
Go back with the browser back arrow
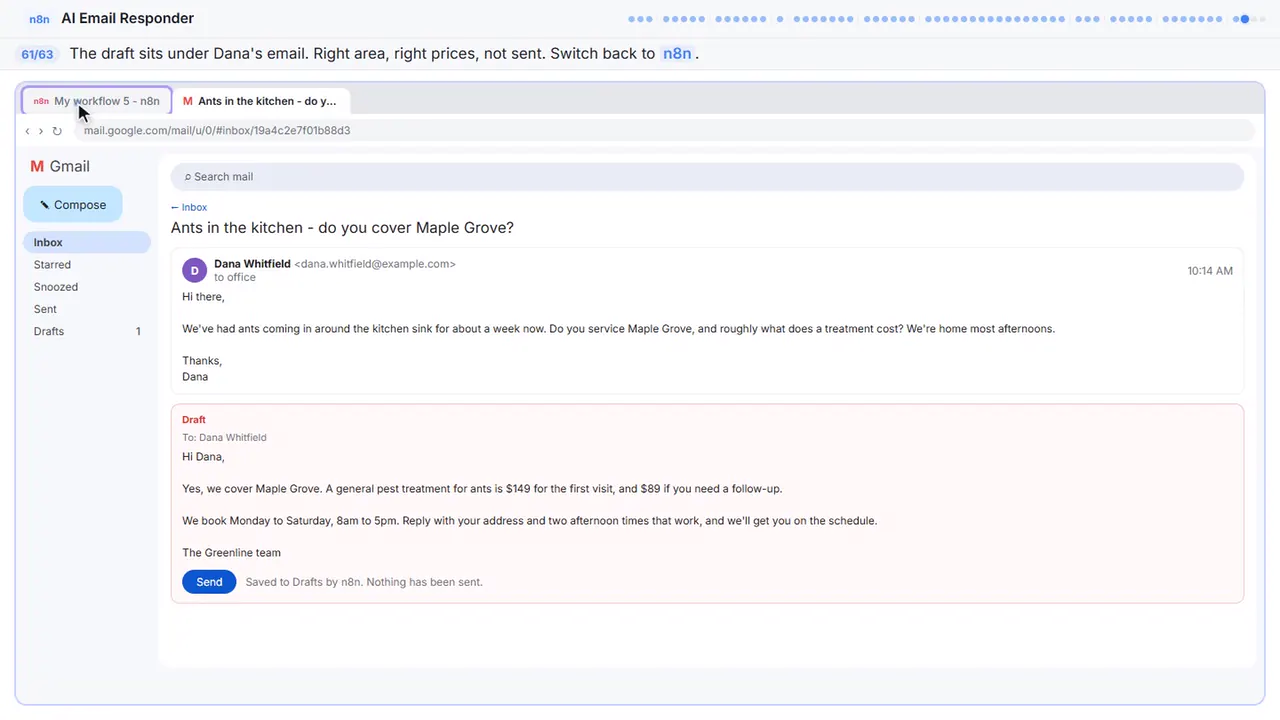tap(28, 131)
